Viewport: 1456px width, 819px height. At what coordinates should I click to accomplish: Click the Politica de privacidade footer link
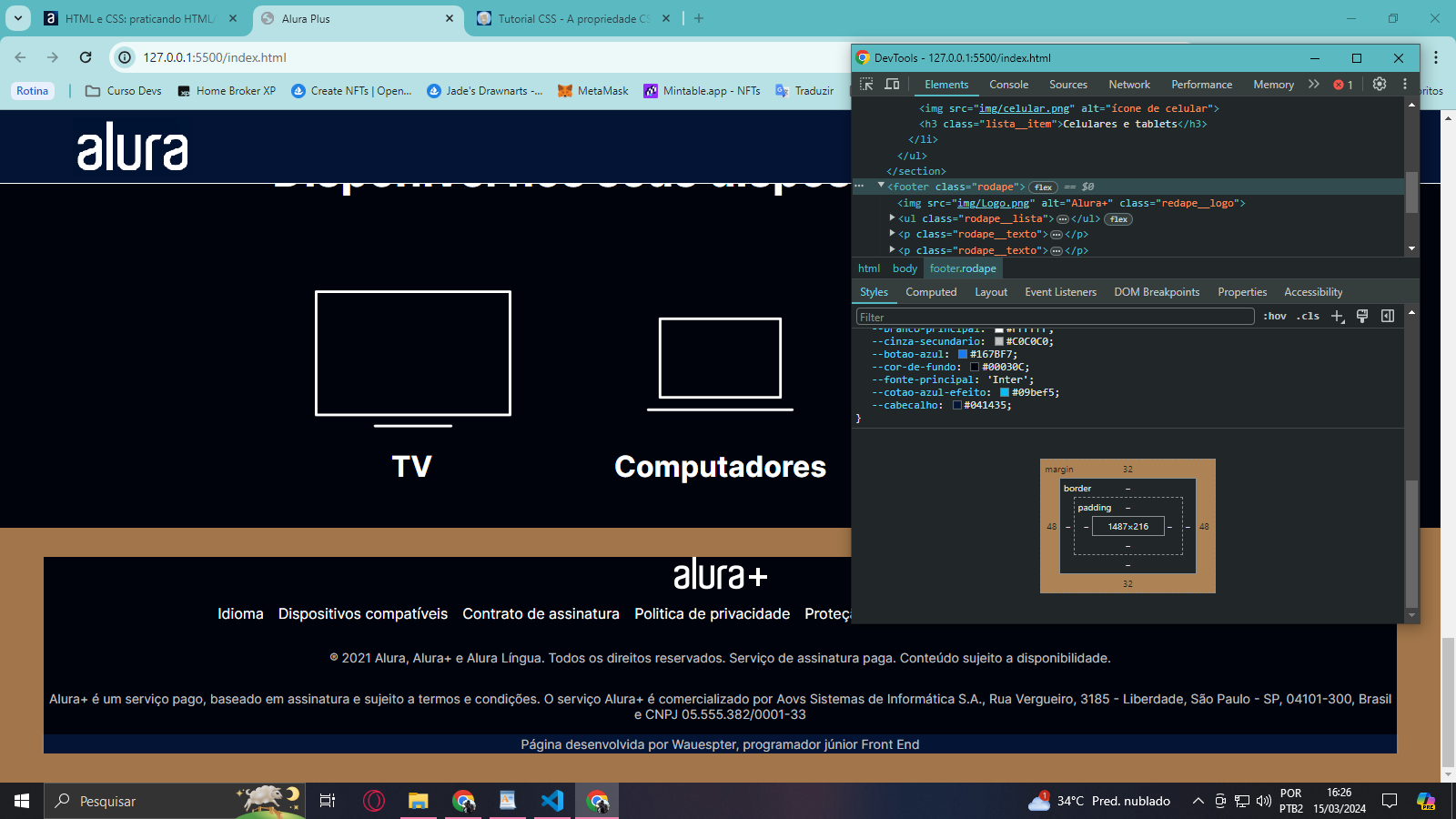tap(712, 614)
